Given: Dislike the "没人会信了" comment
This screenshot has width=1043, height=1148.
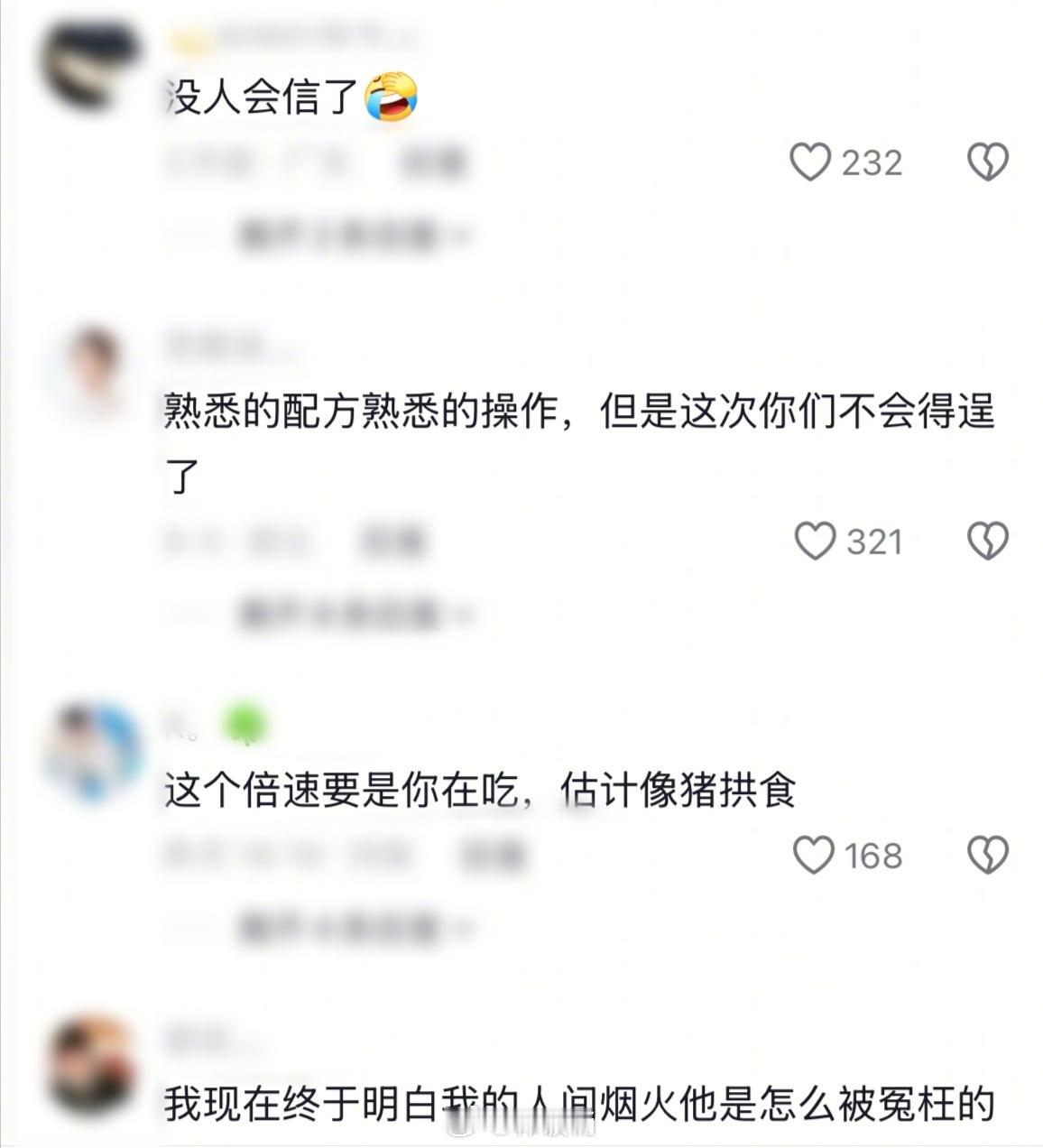Looking at the screenshot, I should [x=988, y=163].
